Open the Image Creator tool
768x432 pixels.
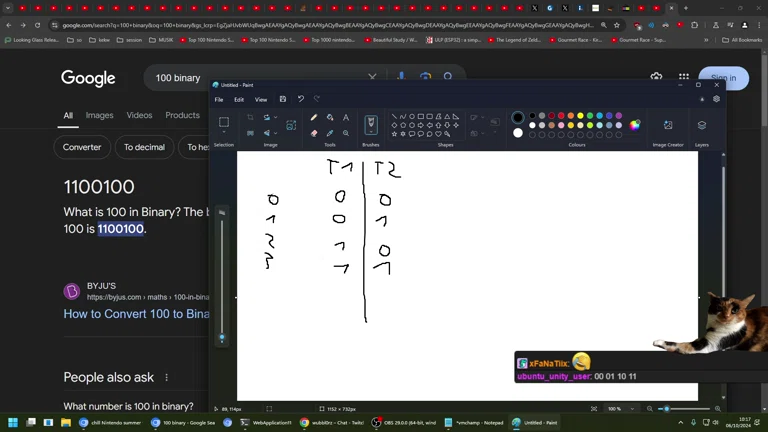[668, 125]
